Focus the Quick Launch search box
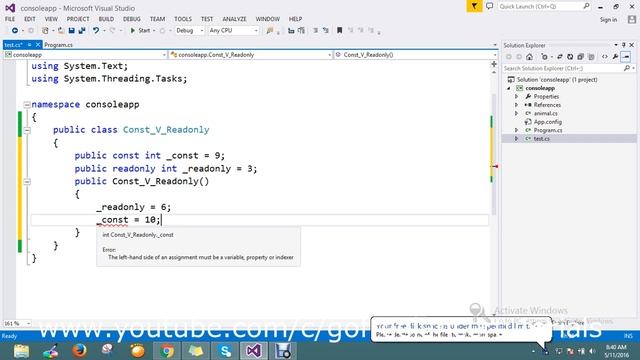The image size is (640, 360). pos(544,7)
